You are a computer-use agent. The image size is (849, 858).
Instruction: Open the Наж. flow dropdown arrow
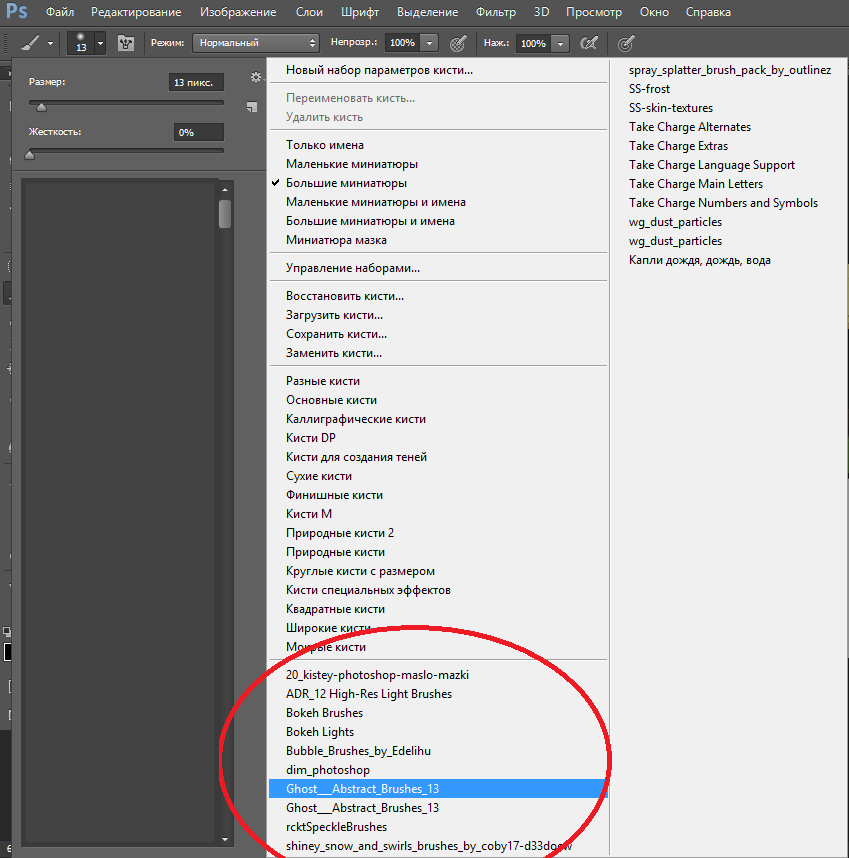[560, 43]
